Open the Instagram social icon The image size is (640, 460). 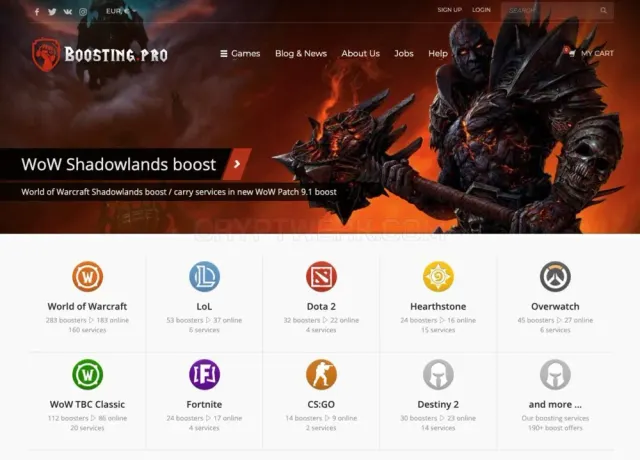click(83, 12)
